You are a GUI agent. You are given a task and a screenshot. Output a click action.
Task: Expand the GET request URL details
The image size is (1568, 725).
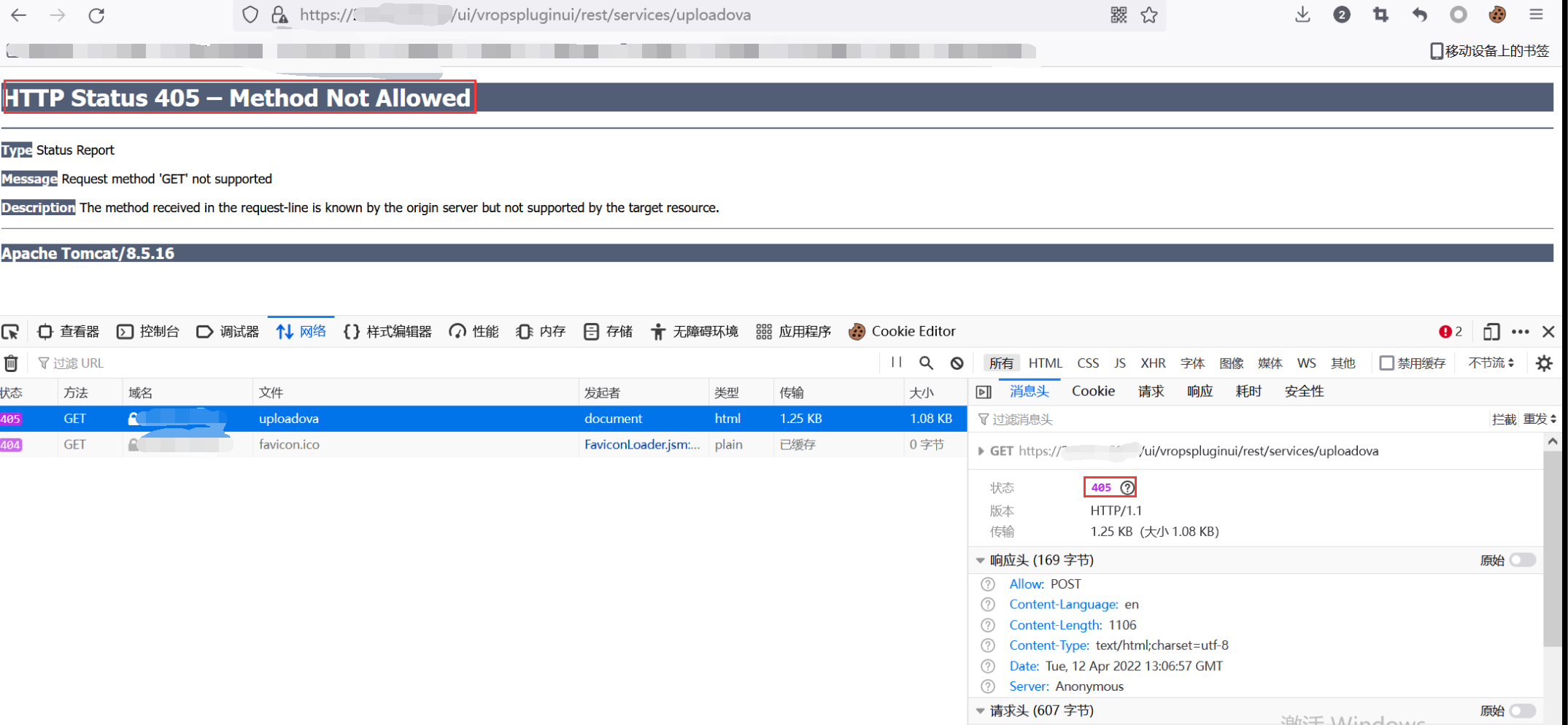[981, 451]
